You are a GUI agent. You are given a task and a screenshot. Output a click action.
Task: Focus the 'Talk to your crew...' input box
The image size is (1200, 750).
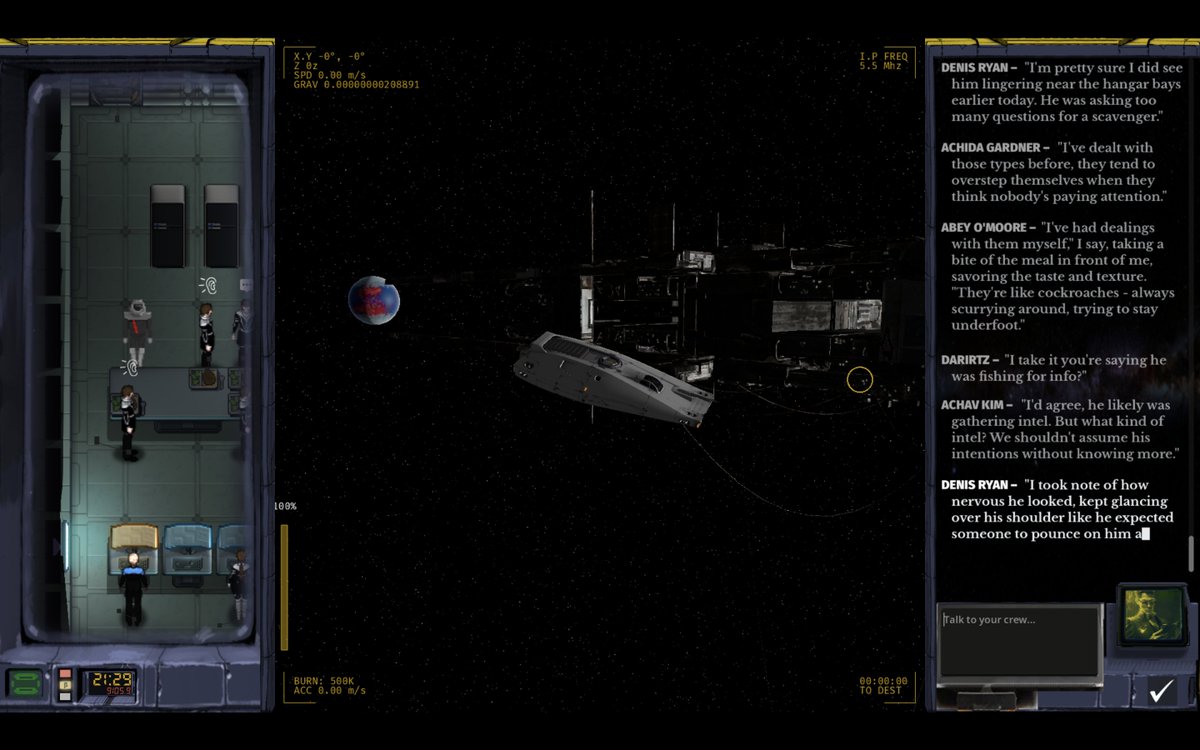(x=1020, y=643)
